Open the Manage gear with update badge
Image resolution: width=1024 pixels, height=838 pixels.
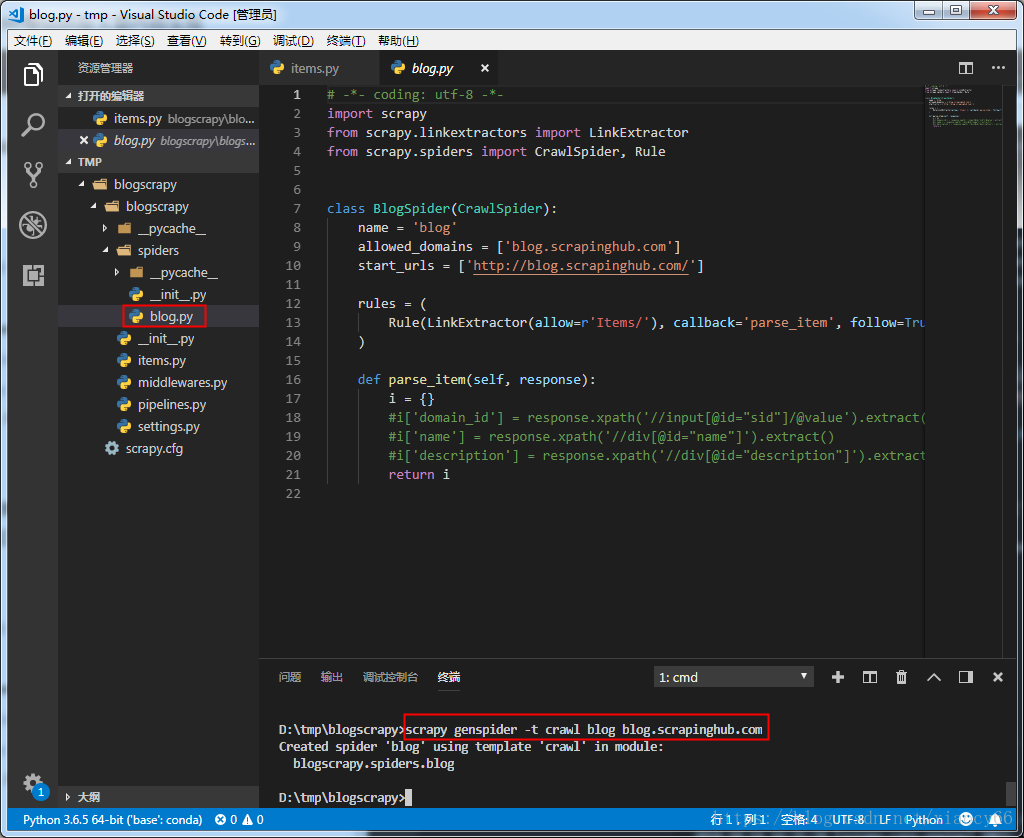[x=34, y=784]
